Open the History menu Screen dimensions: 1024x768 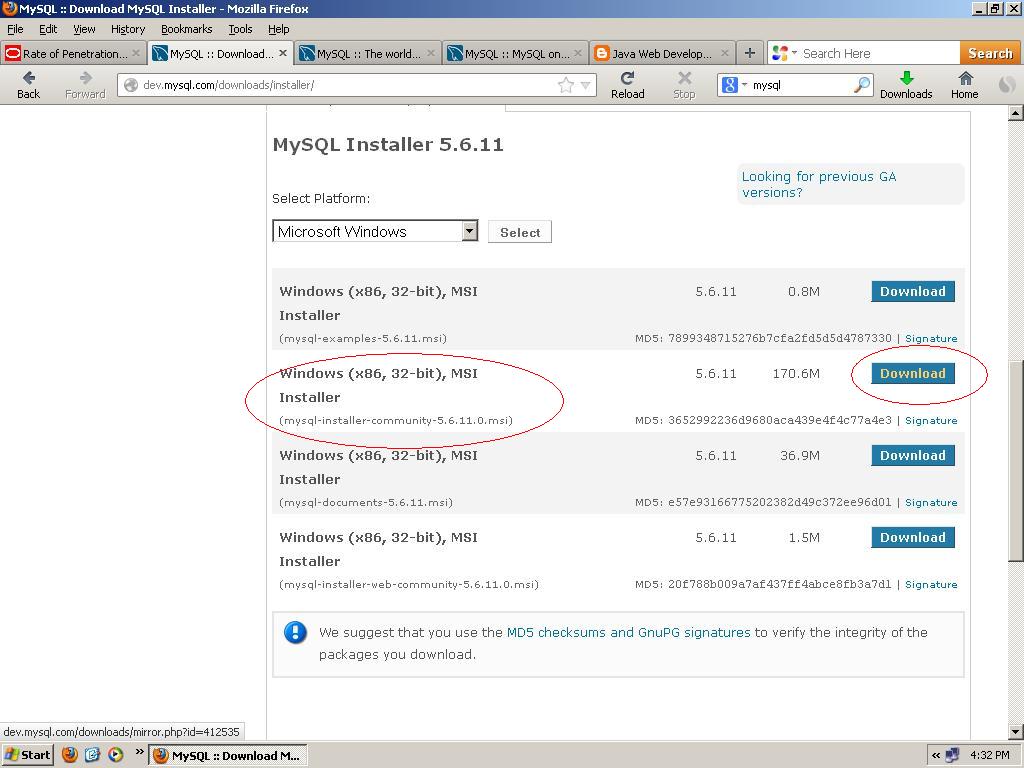(128, 29)
